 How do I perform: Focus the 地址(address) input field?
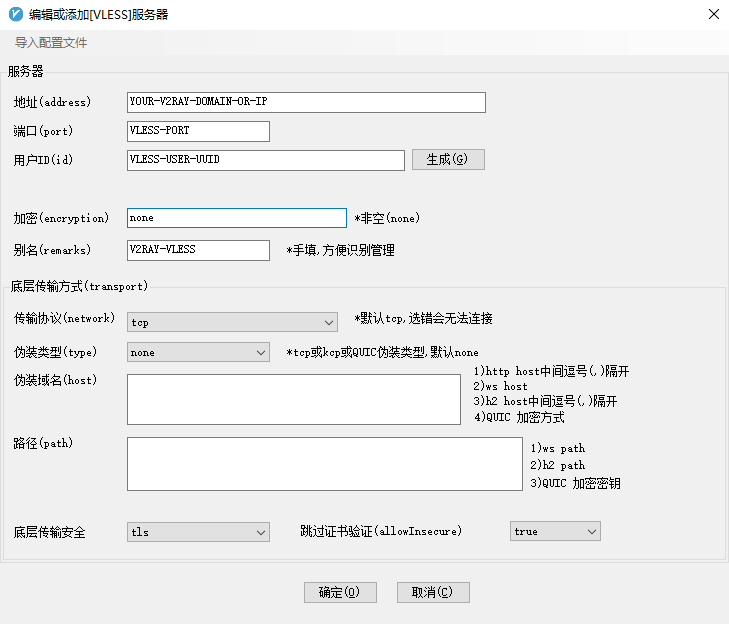click(x=306, y=102)
